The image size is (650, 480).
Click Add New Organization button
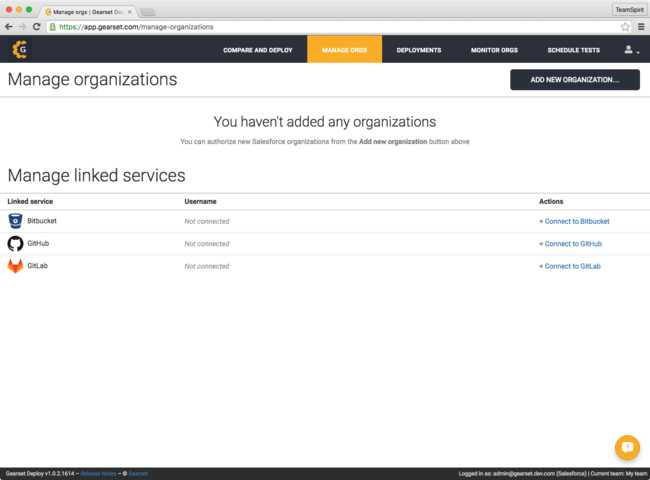(575, 80)
